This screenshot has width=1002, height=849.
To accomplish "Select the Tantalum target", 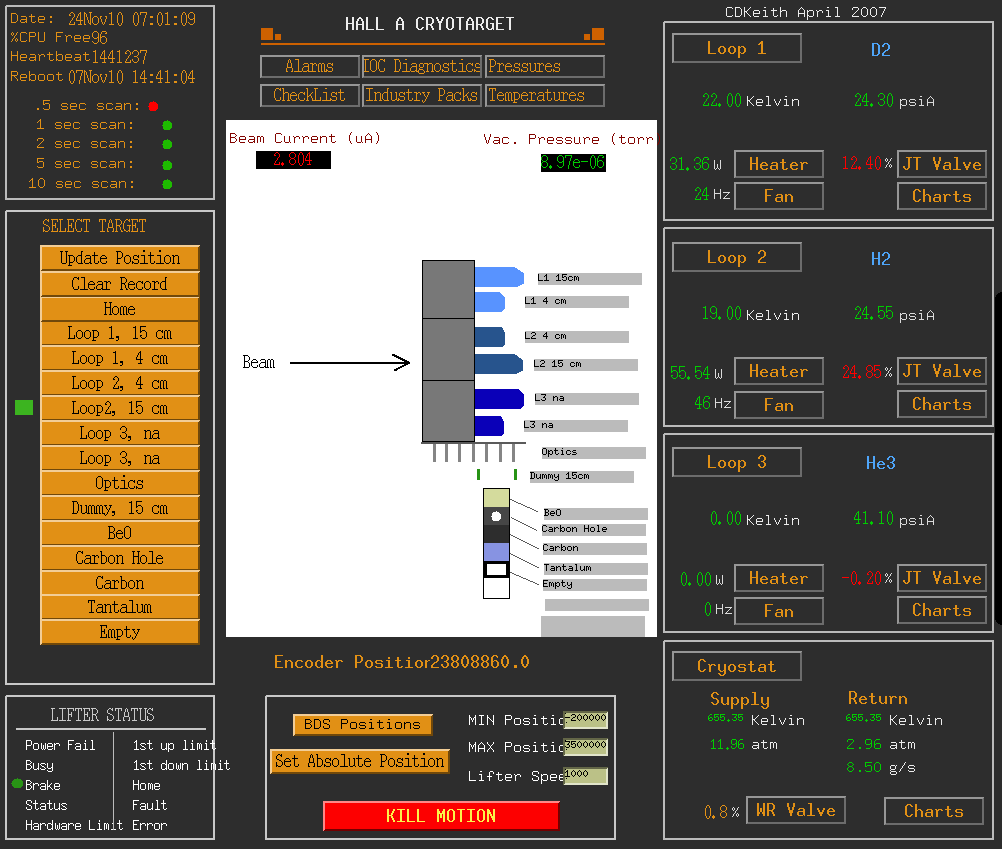I will pos(119,607).
